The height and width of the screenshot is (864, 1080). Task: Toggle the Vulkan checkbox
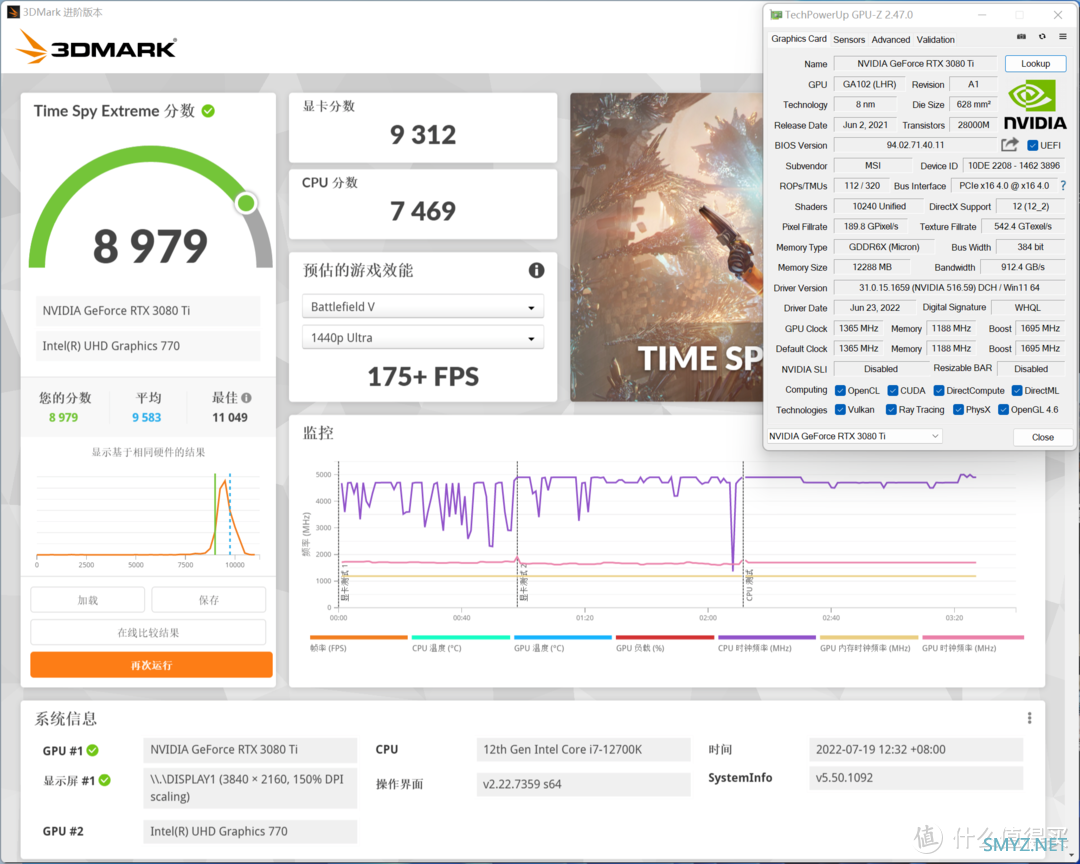(840, 410)
